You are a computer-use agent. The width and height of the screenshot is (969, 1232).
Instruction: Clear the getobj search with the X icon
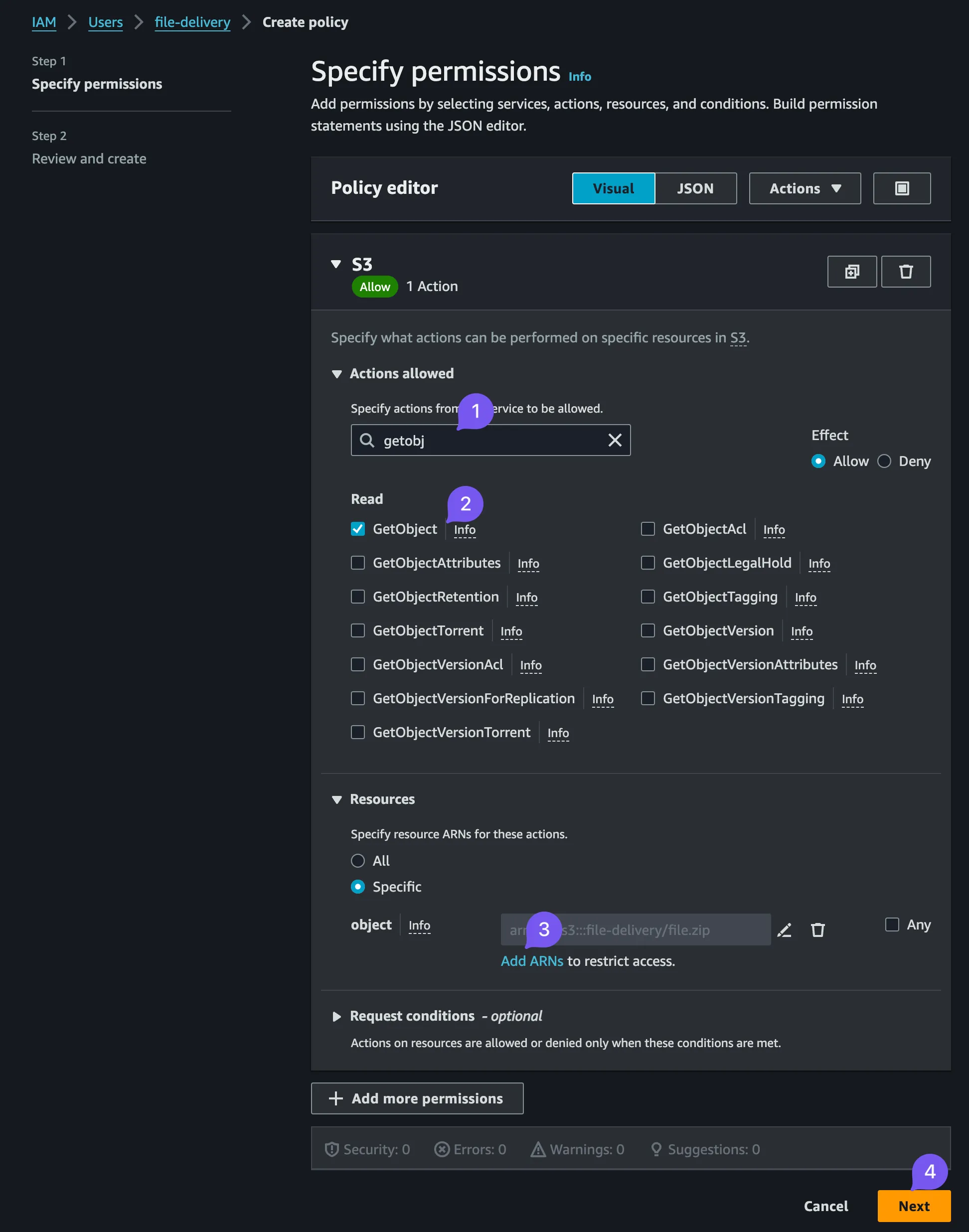pyautogui.click(x=615, y=440)
